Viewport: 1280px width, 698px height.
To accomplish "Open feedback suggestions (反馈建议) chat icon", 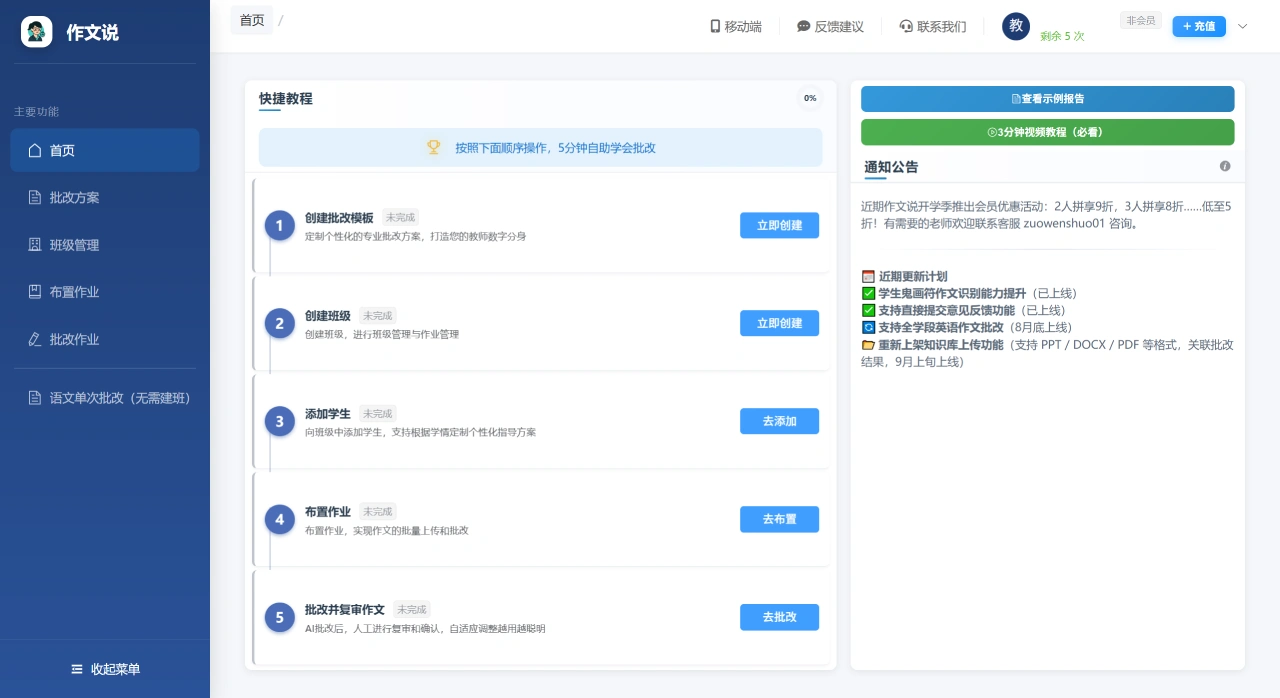I will pyautogui.click(x=801, y=26).
